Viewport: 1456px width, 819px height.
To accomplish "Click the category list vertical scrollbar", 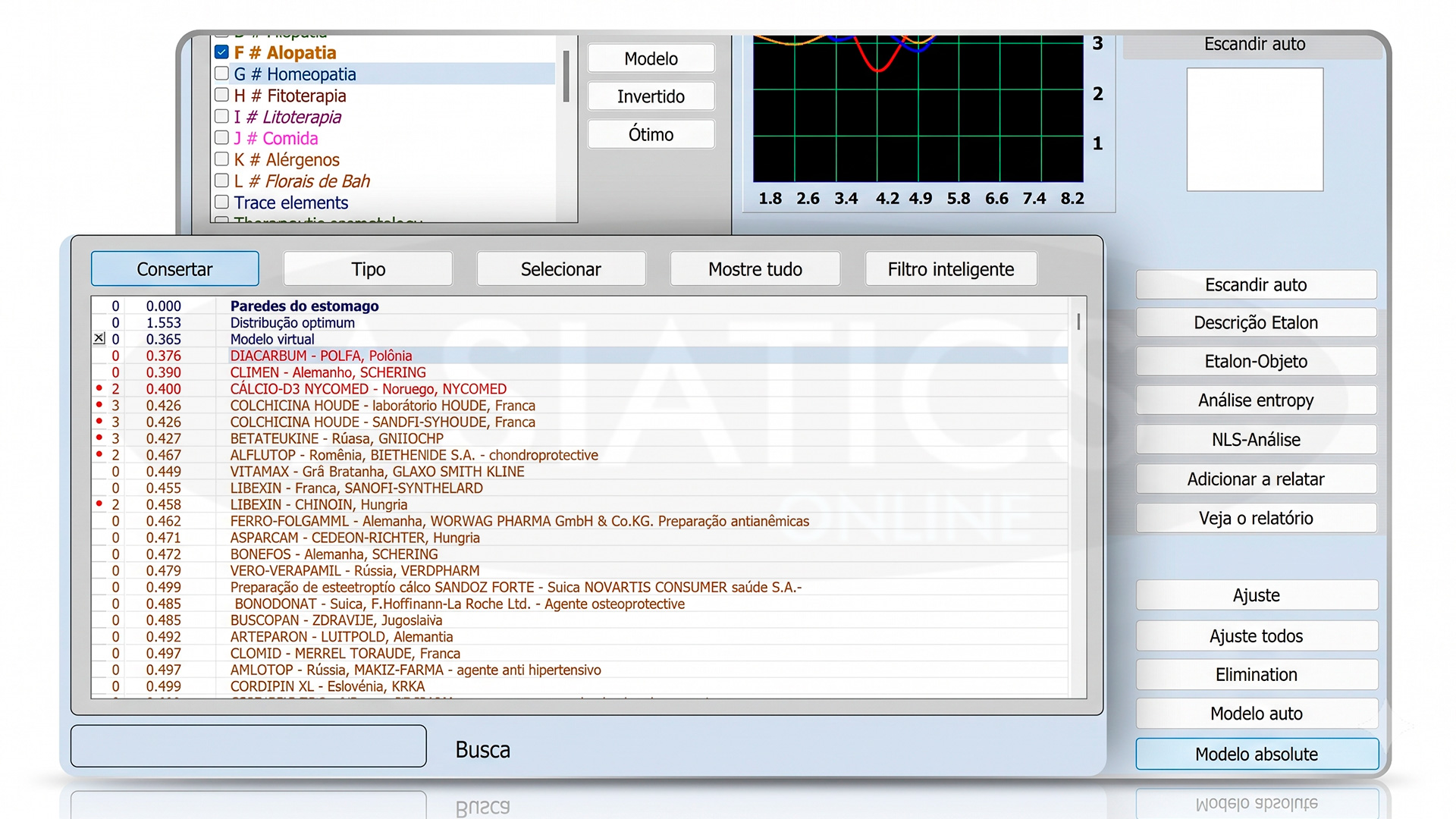I will pos(566,76).
